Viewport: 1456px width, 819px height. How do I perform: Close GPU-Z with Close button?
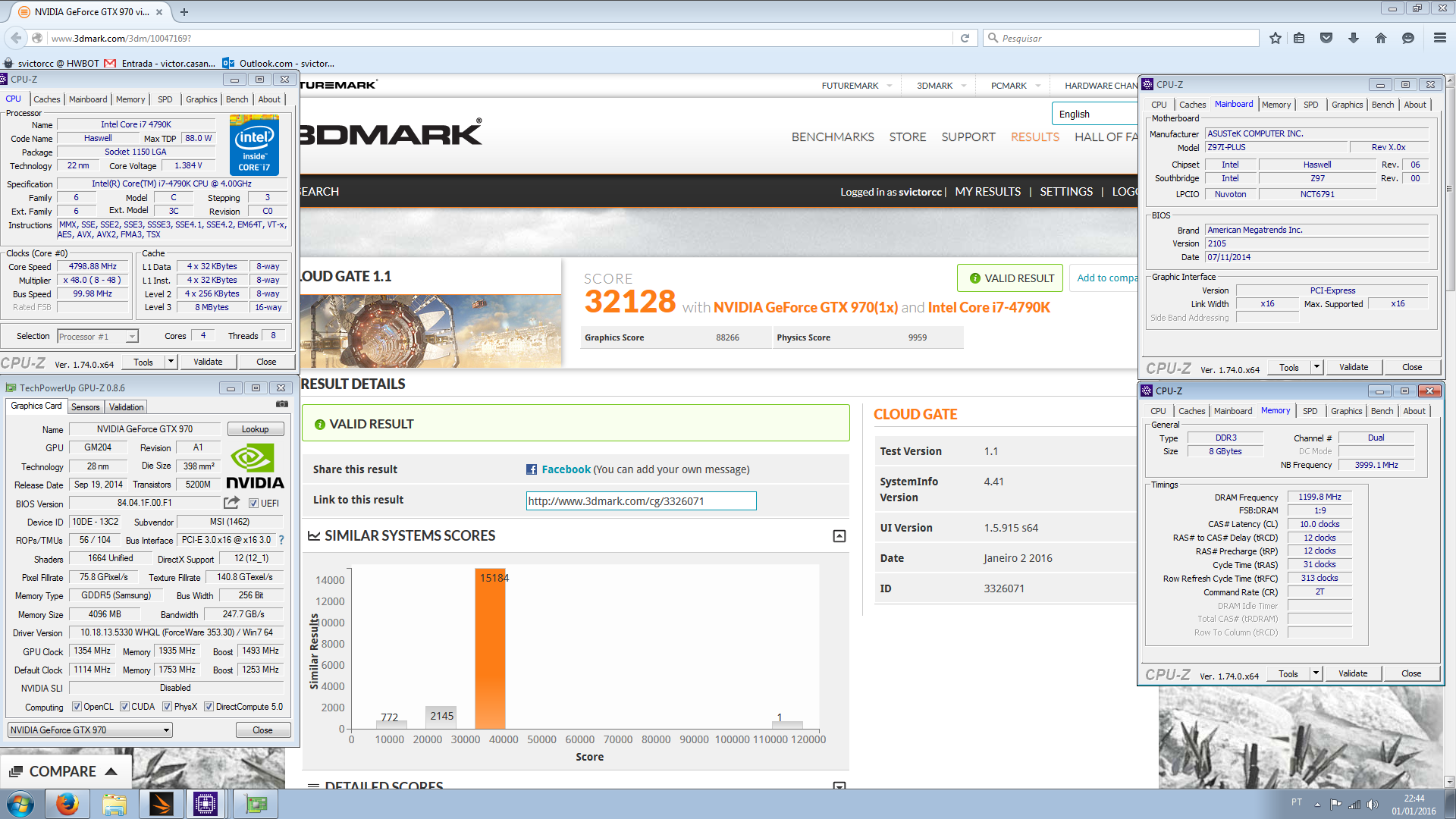pos(262,730)
